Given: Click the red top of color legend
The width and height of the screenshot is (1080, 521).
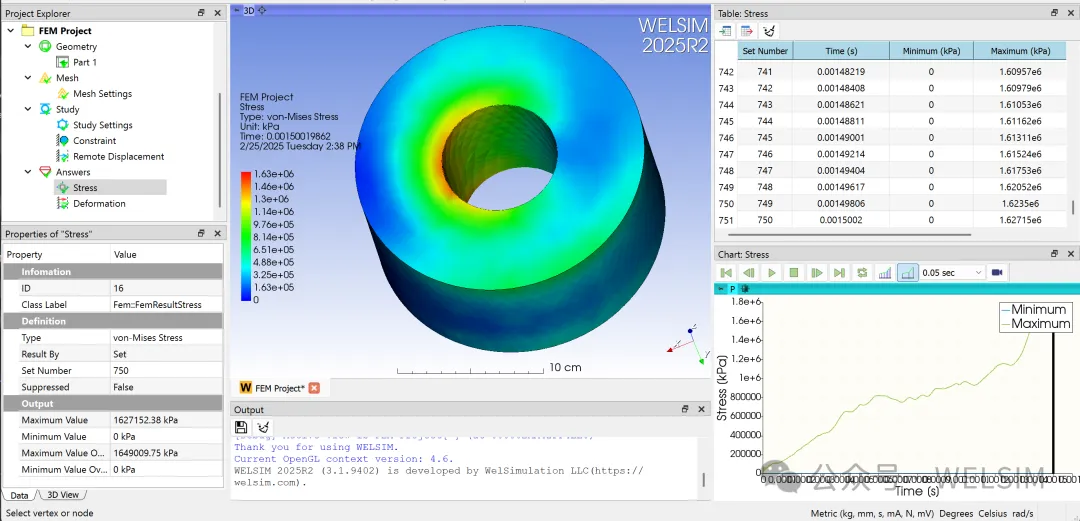Looking at the screenshot, I should (x=246, y=176).
